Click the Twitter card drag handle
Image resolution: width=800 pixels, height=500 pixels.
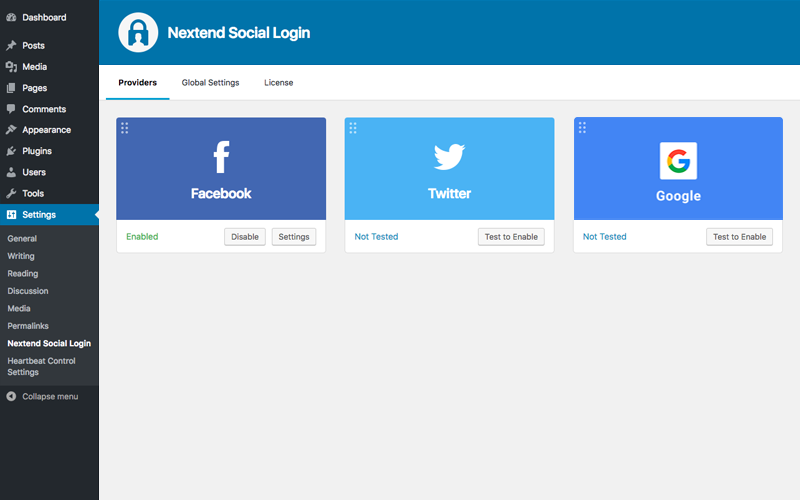(x=353, y=128)
